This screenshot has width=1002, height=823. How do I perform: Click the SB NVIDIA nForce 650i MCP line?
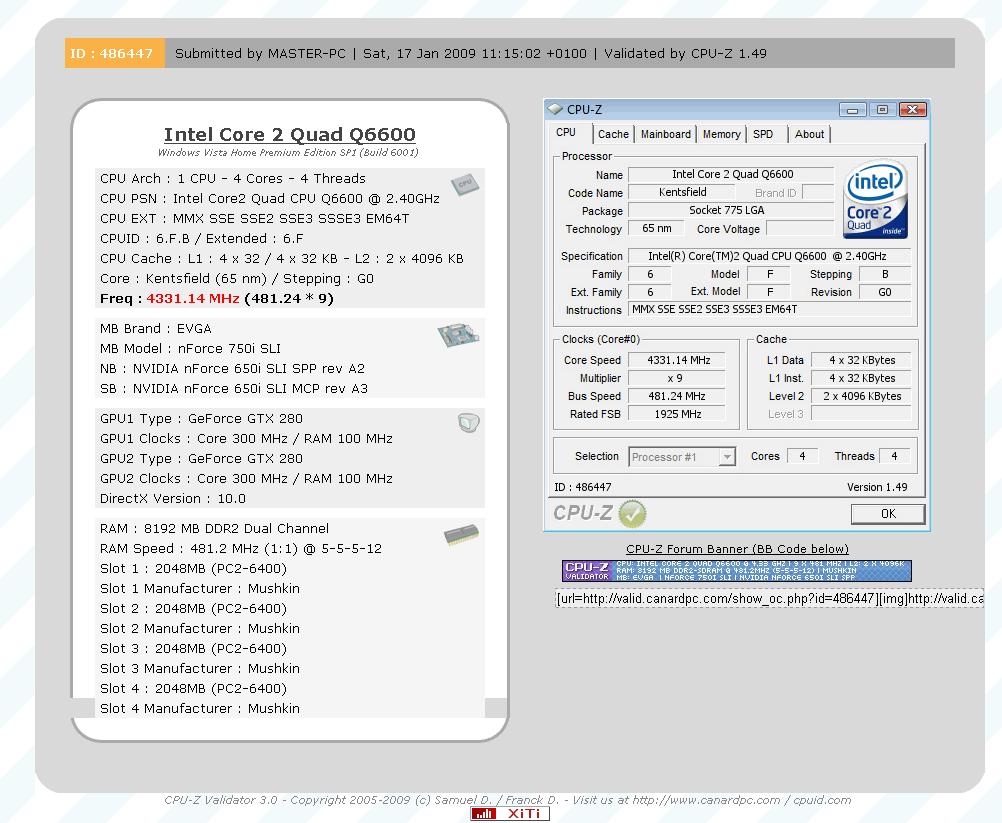[234, 388]
